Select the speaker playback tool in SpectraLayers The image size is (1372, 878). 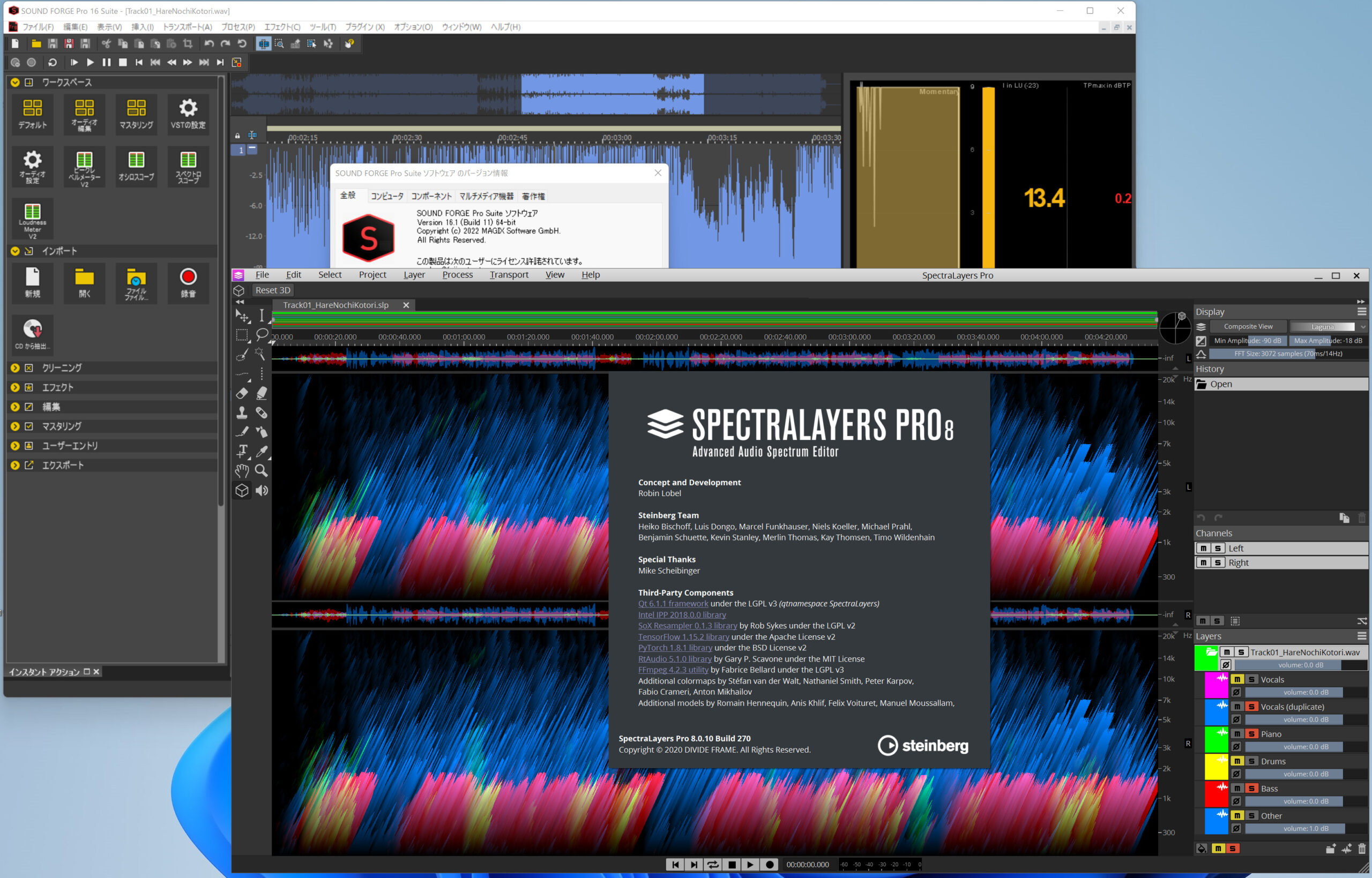point(262,490)
